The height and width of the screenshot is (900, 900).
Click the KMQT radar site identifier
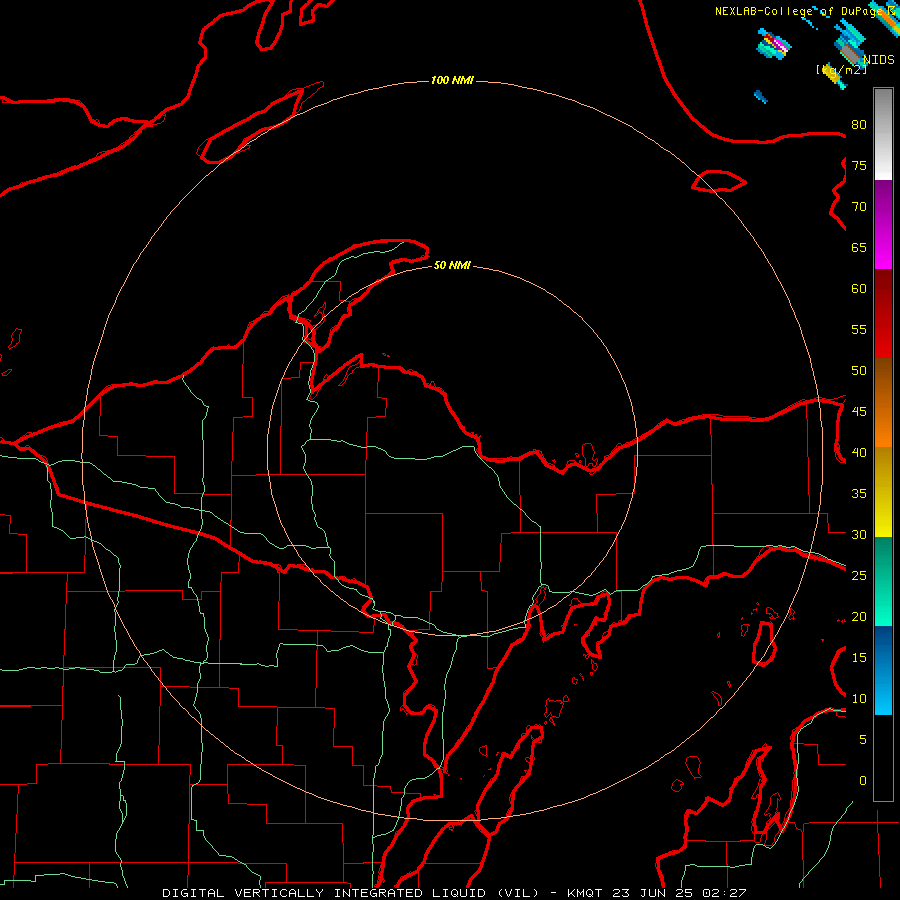pos(587,893)
